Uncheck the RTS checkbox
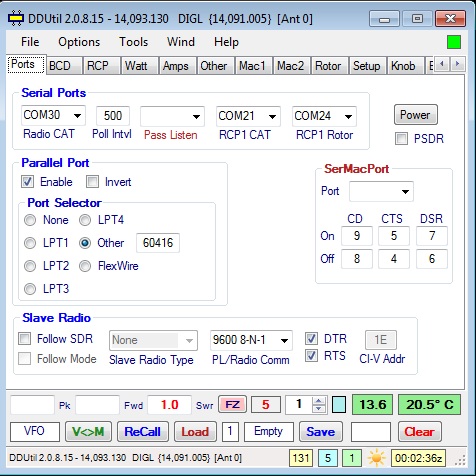The height and width of the screenshot is (476, 476). point(311,355)
